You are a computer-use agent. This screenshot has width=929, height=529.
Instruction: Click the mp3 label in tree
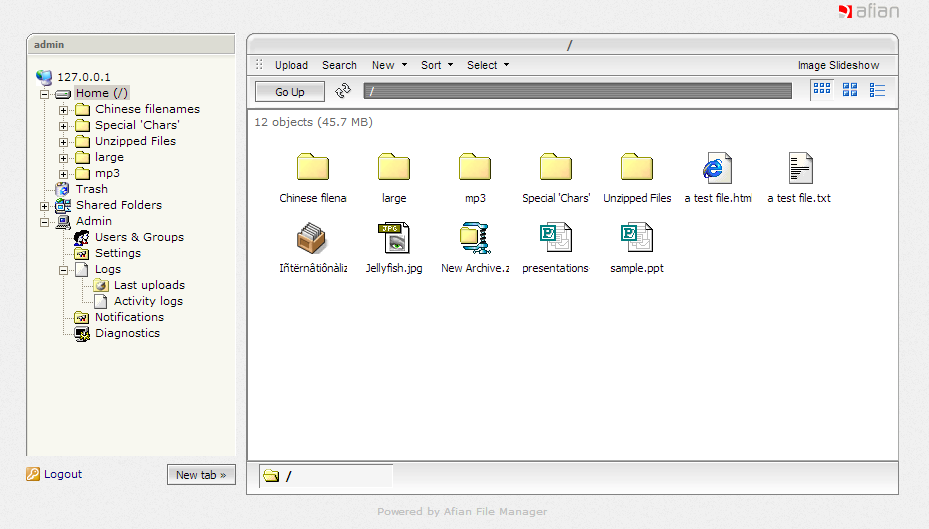(x=107, y=173)
